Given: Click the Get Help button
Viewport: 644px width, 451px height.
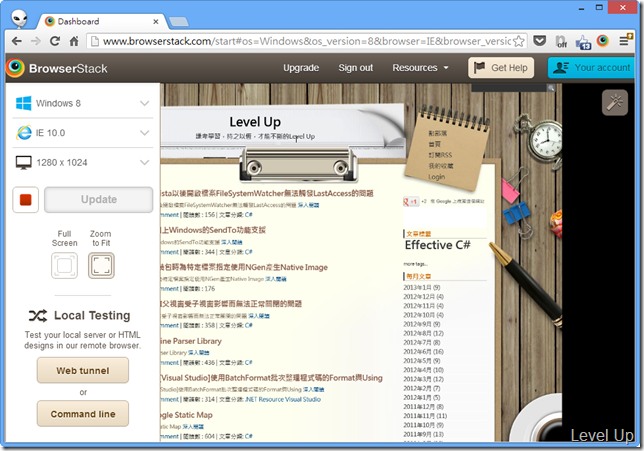Looking at the screenshot, I should point(501,68).
